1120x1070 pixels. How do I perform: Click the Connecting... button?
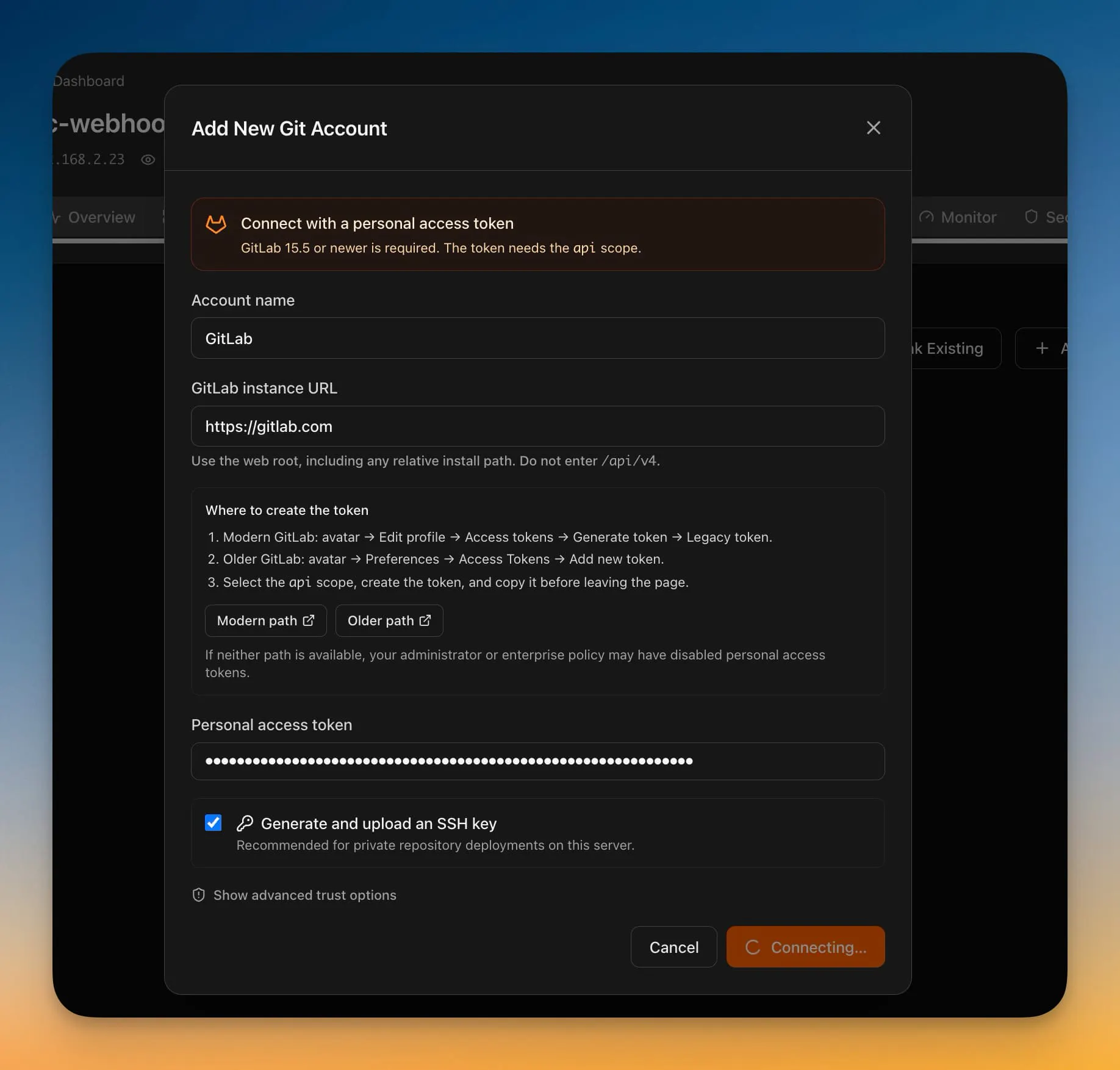click(805, 947)
